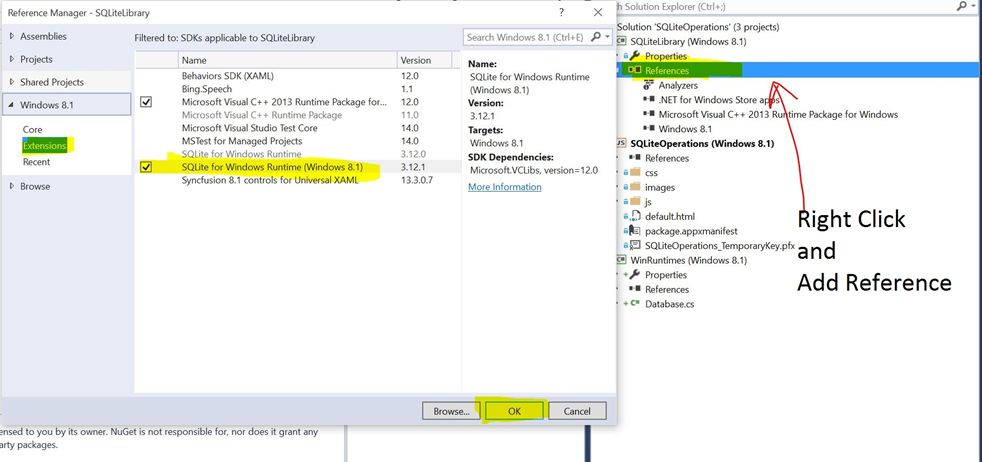Select the MSTest for Managed Projects row
Image resolution: width=982 pixels, height=462 pixels.
click(x=297, y=141)
